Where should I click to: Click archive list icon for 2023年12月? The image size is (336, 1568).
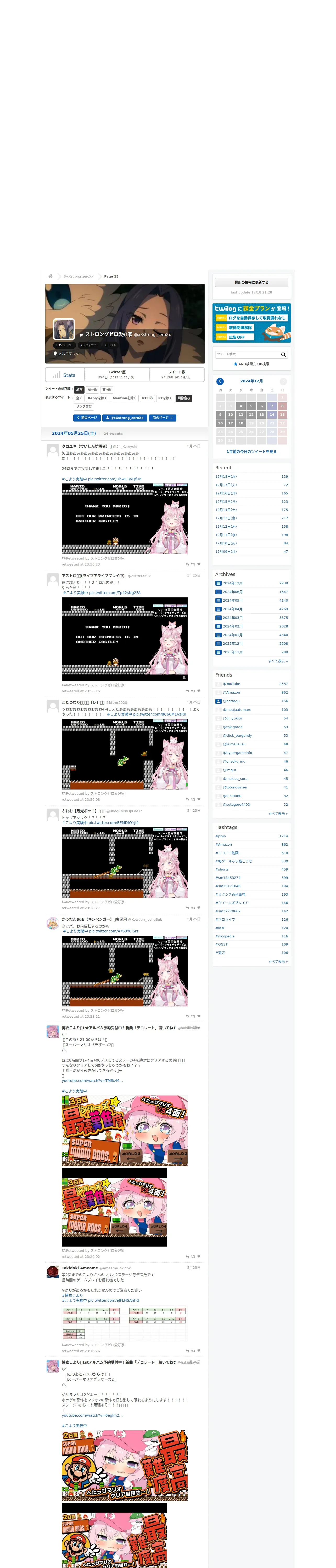click(x=218, y=643)
